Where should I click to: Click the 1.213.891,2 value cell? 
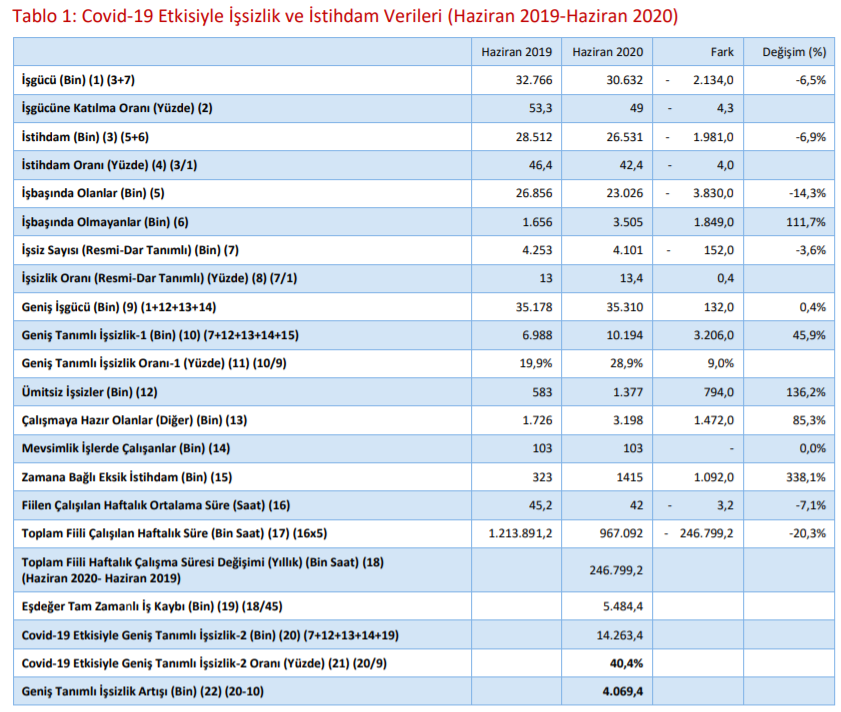(520, 534)
